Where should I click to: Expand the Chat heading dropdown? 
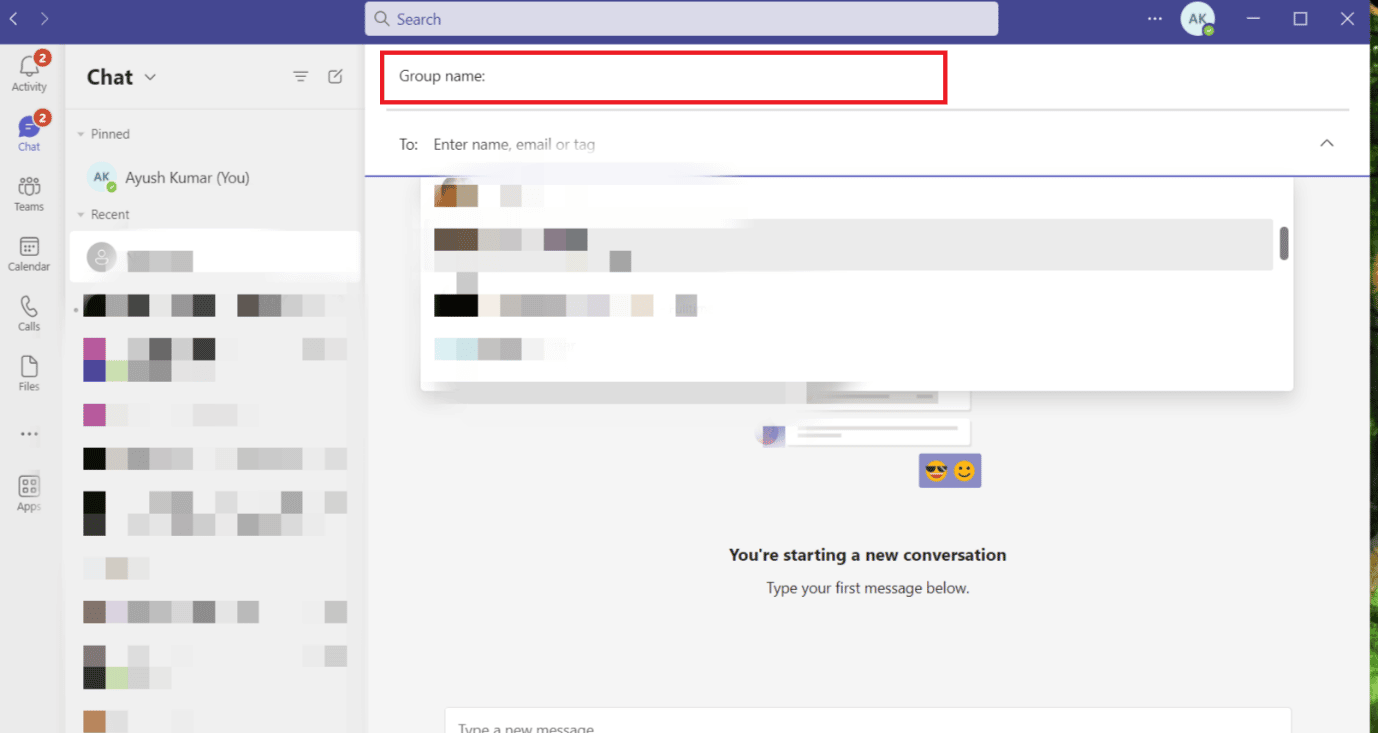[150, 77]
